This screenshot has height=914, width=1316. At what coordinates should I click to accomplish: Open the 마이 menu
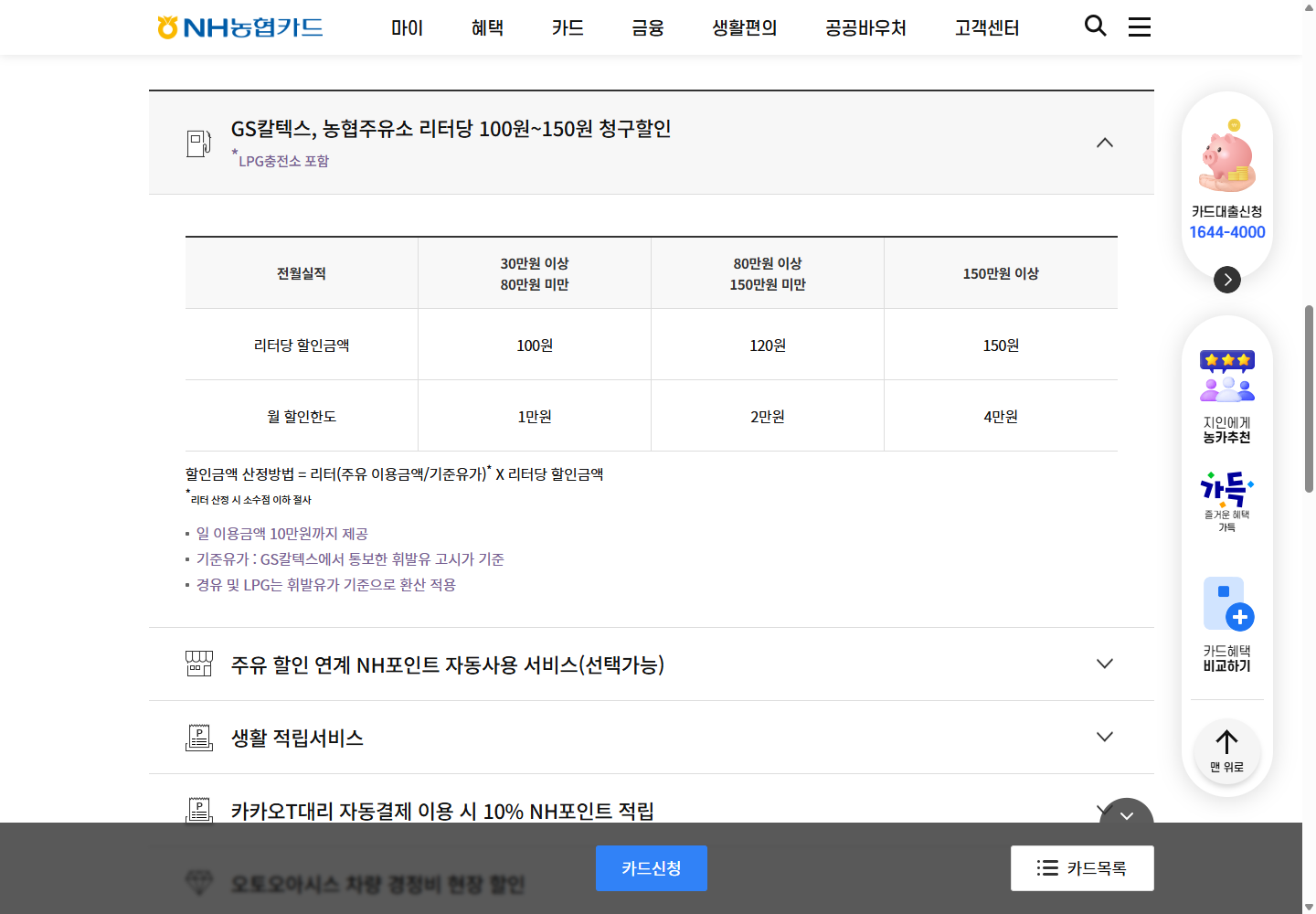tap(407, 28)
